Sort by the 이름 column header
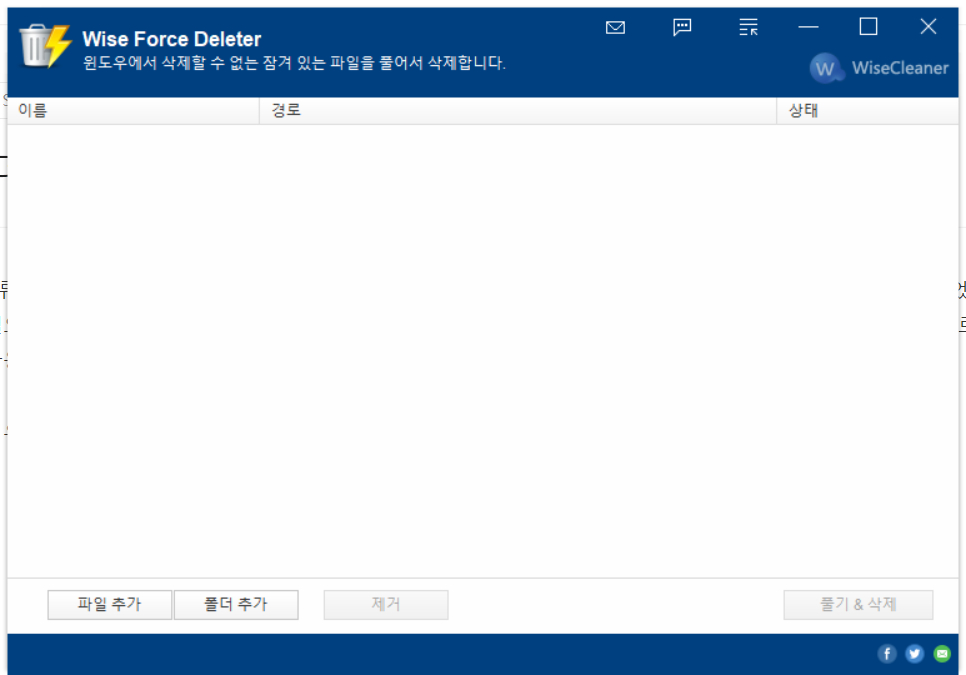This screenshot has height=675, width=966. point(133,111)
